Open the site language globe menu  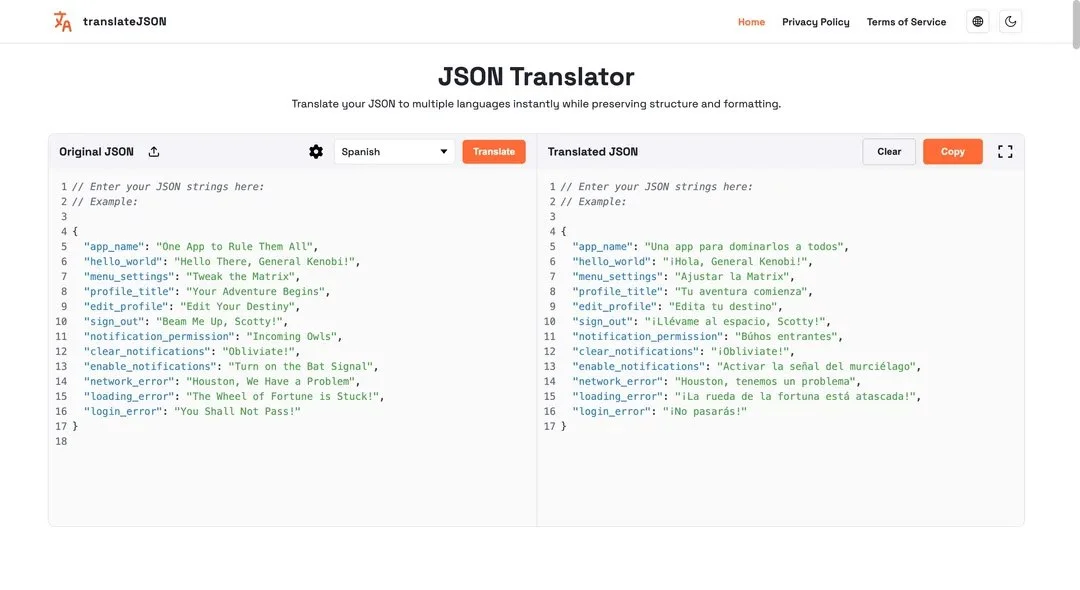[977, 22]
